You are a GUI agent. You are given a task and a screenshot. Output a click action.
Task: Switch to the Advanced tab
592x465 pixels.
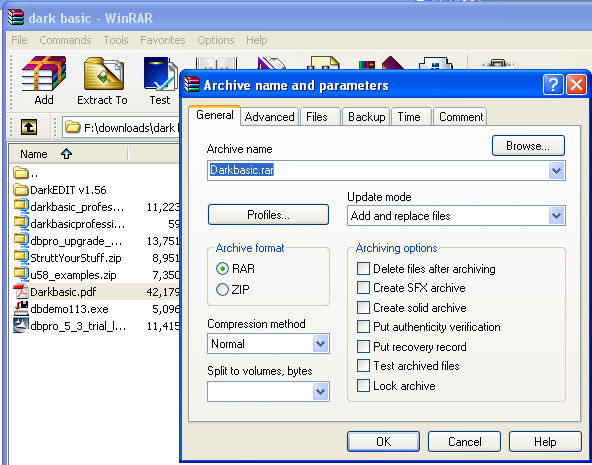tap(270, 117)
